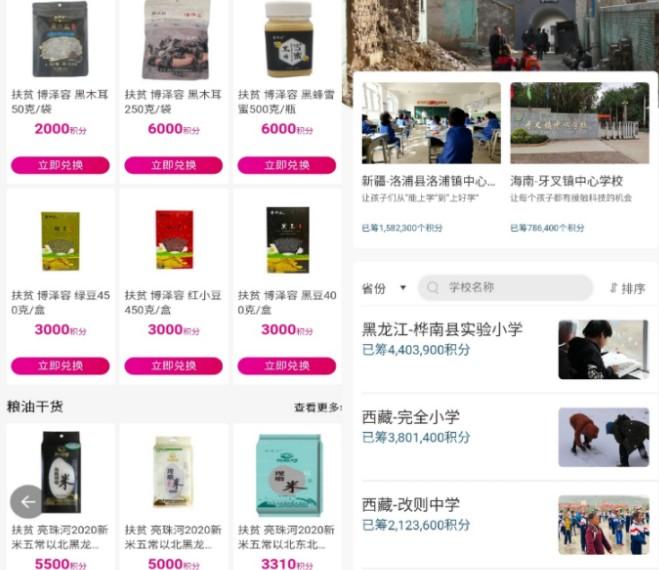Focus the 学校名称 search input field
The height and width of the screenshot is (570, 659).
pyautogui.click(x=505, y=288)
